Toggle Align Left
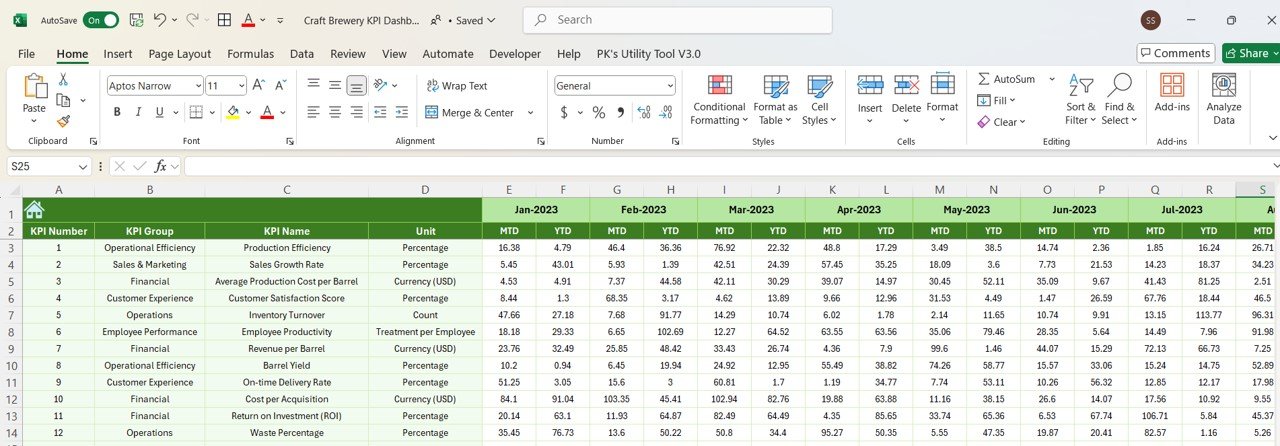This screenshot has height=446, width=1280. click(x=314, y=112)
